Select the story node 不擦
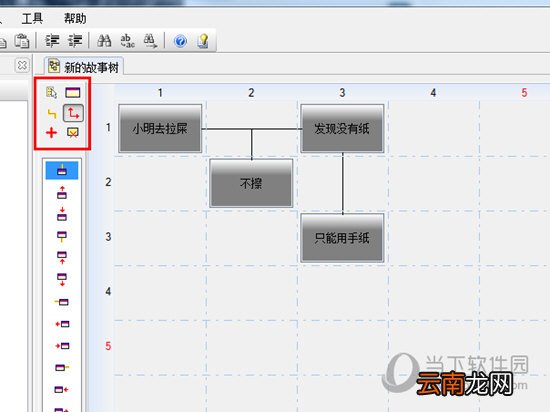Screen dimensions: 550x412 [251, 183]
